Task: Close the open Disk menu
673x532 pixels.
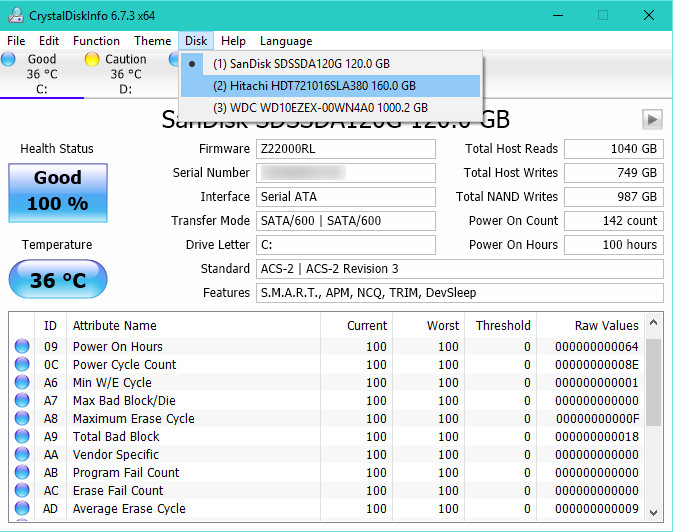Action: point(196,41)
